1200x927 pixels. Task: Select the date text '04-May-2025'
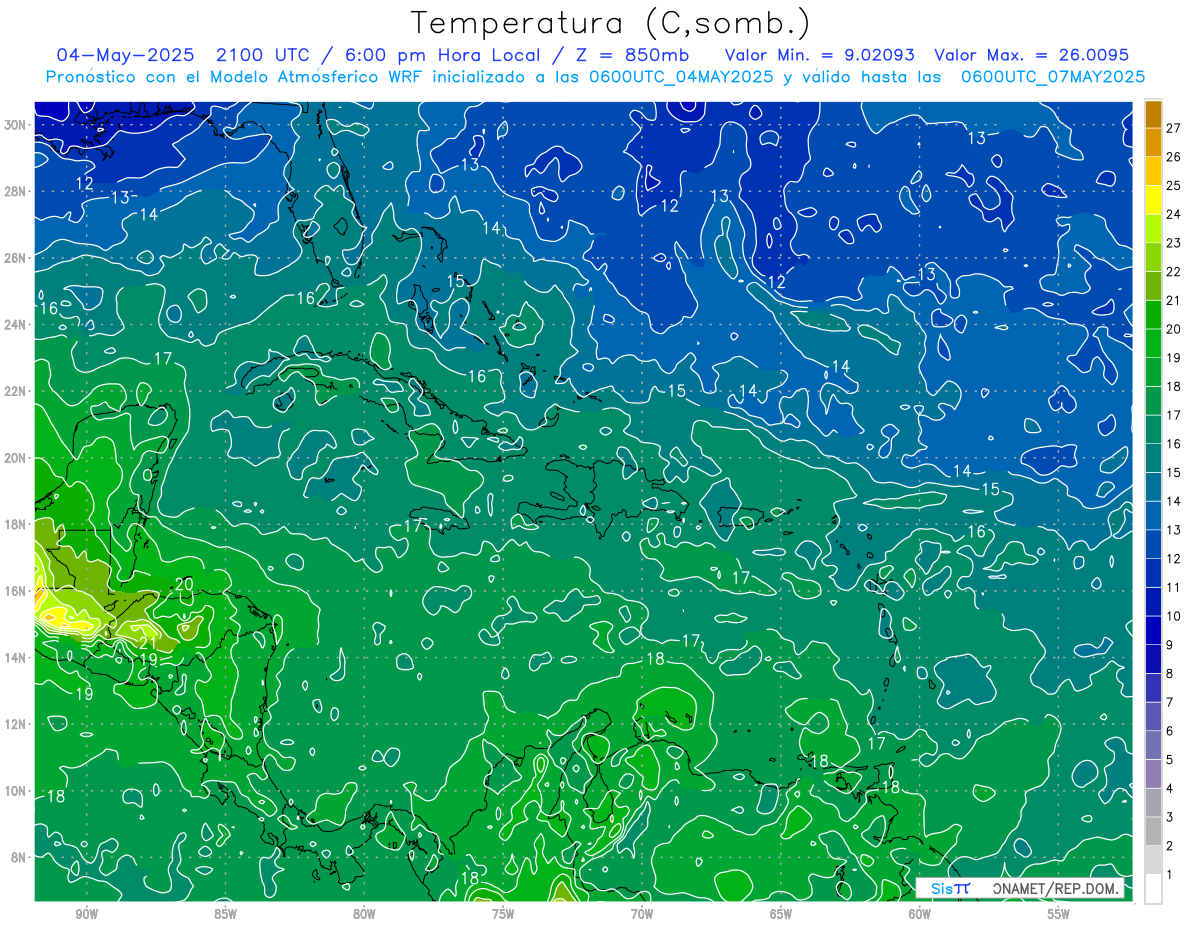pos(125,55)
